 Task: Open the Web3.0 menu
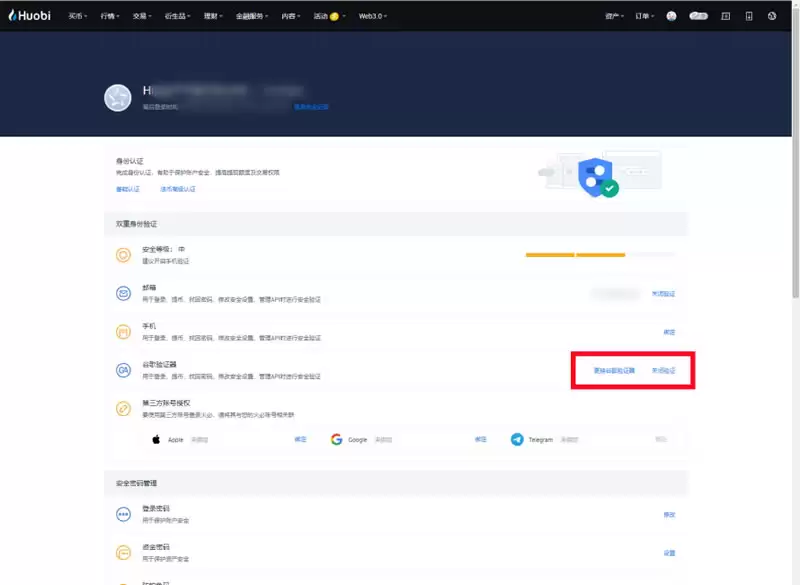click(373, 16)
